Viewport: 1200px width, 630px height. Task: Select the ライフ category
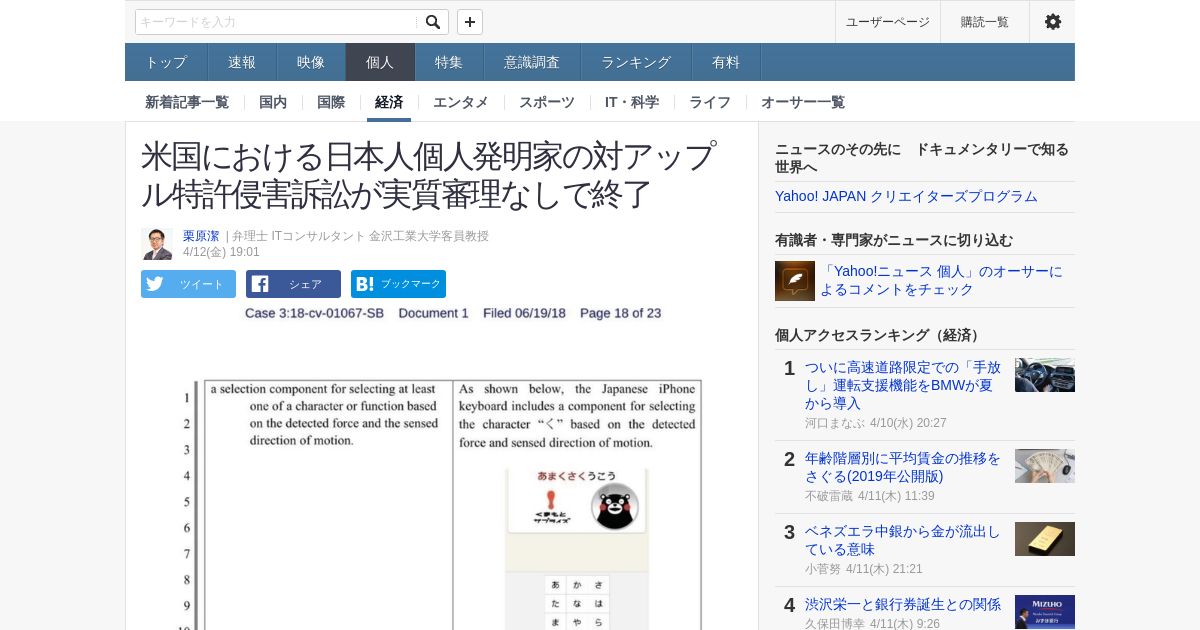[x=710, y=102]
